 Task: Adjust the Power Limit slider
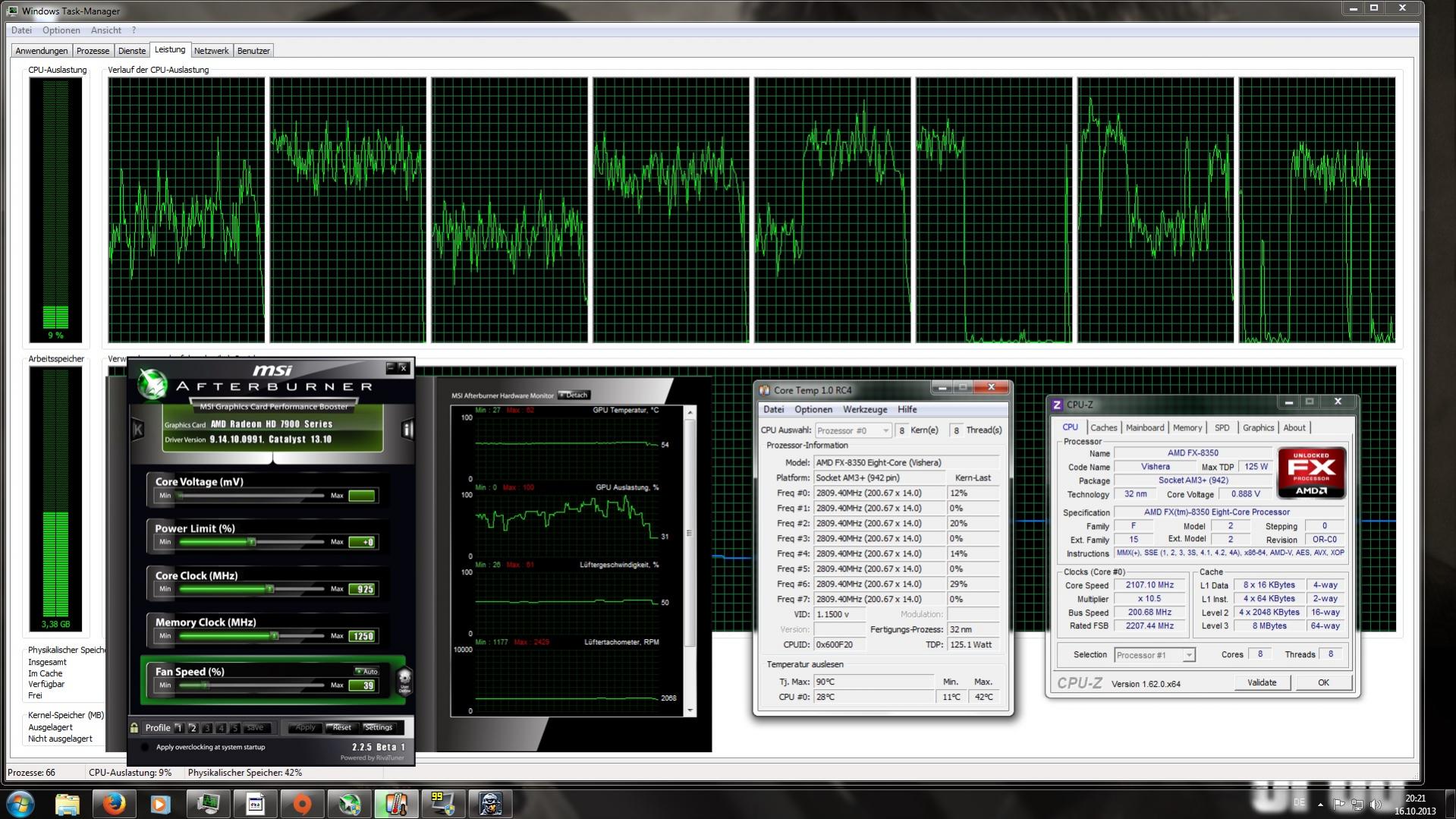pyautogui.click(x=251, y=542)
